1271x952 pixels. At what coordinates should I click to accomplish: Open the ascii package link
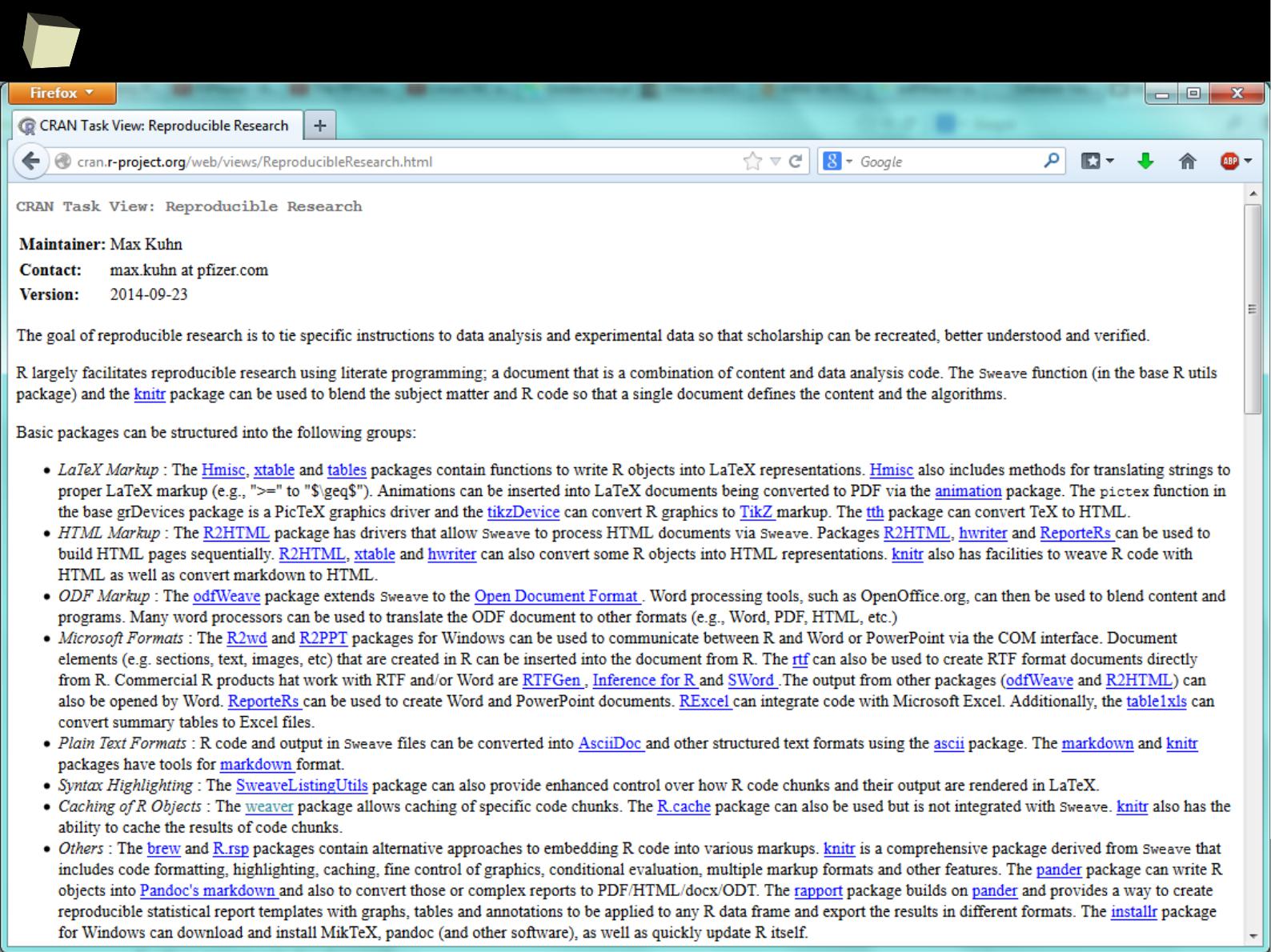948,743
